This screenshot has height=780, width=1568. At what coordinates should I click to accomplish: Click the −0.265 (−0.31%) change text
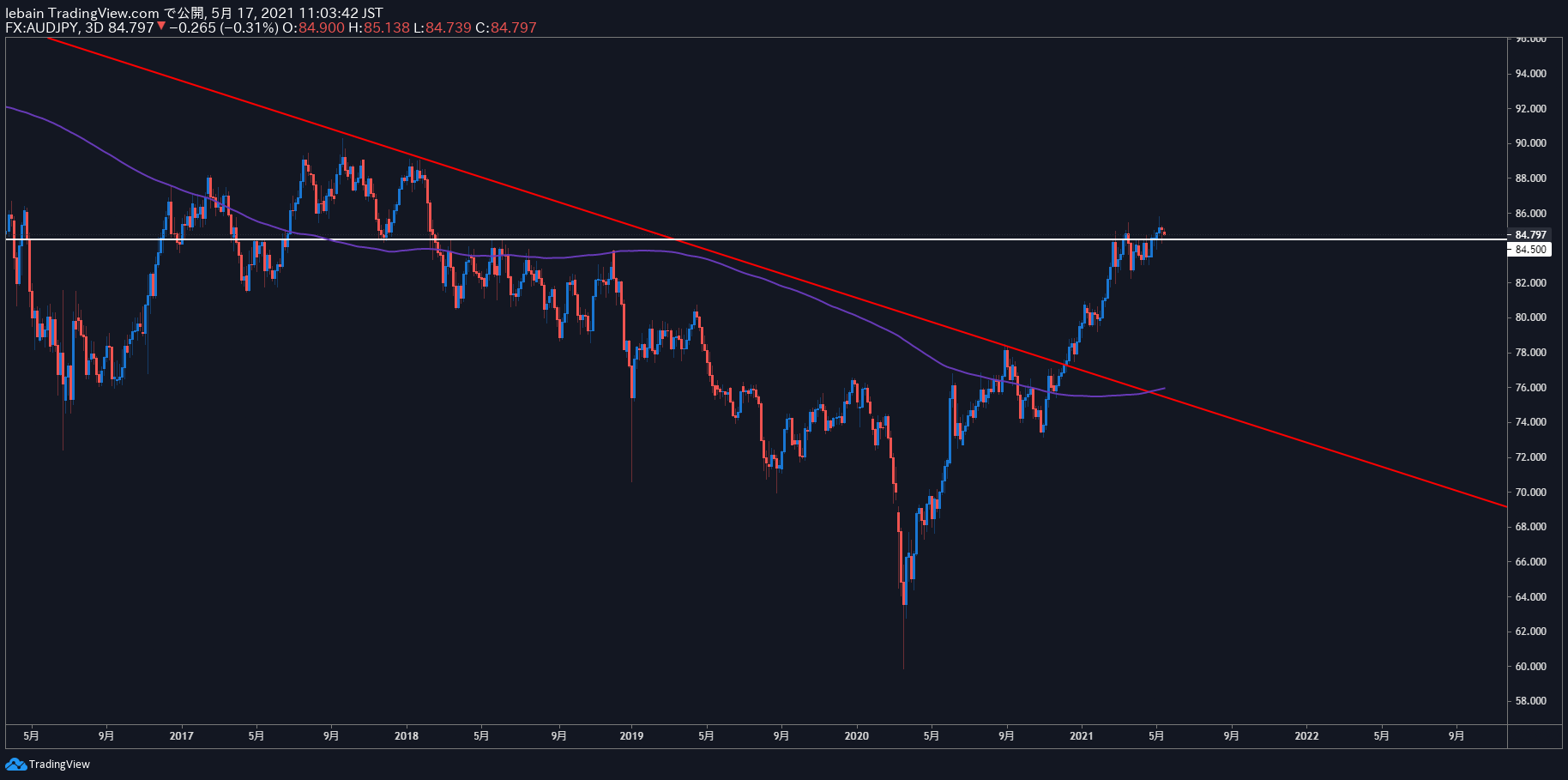[x=224, y=27]
